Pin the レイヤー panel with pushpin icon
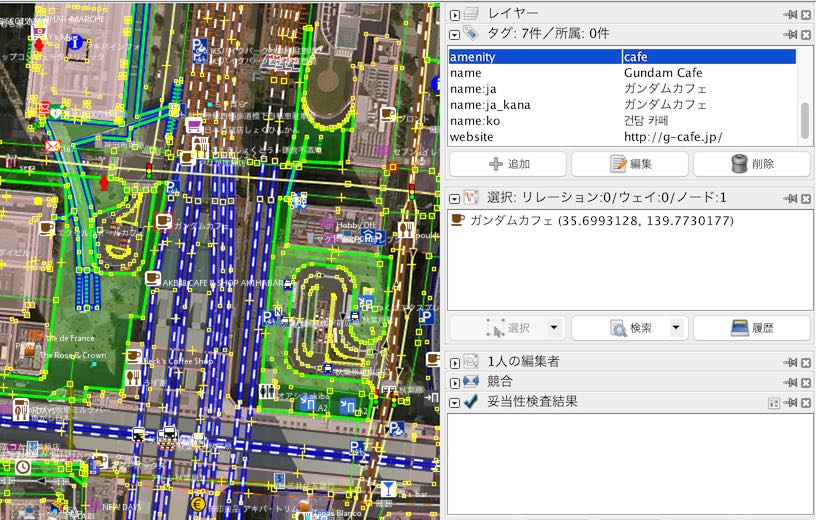The height and width of the screenshot is (520, 816). tap(789, 14)
